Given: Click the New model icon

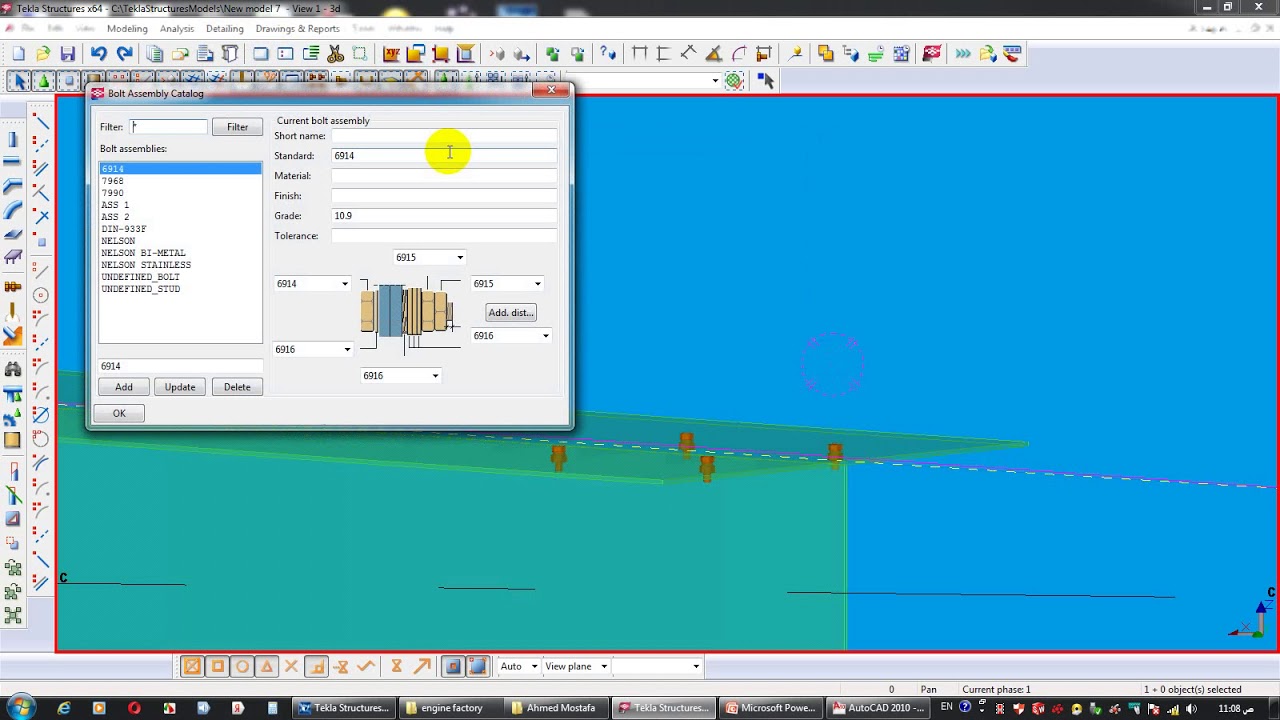Looking at the screenshot, I should (19, 54).
